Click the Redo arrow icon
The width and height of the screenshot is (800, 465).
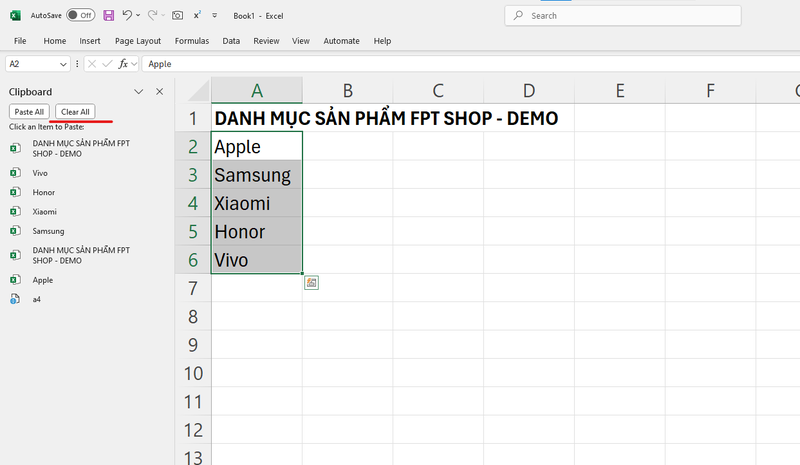[152, 15]
